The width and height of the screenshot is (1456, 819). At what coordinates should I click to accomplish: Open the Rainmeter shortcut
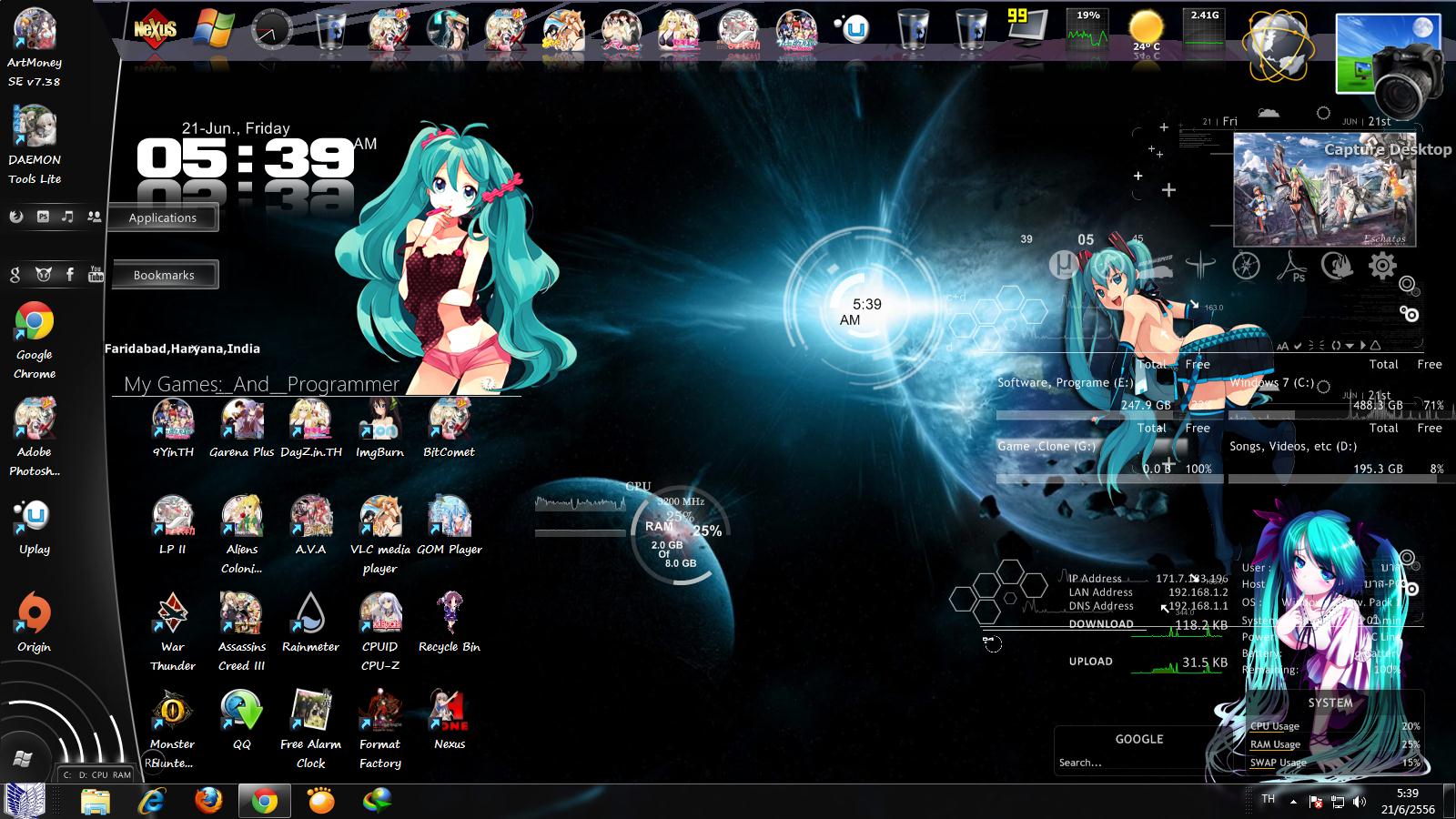pyautogui.click(x=311, y=623)
